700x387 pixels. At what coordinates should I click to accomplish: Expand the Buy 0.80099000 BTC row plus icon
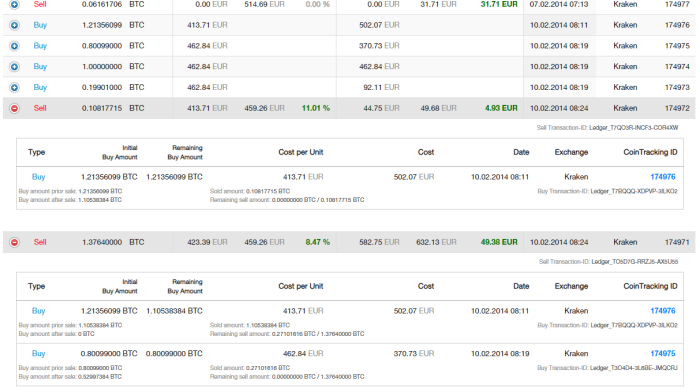[x=14, y=46]
